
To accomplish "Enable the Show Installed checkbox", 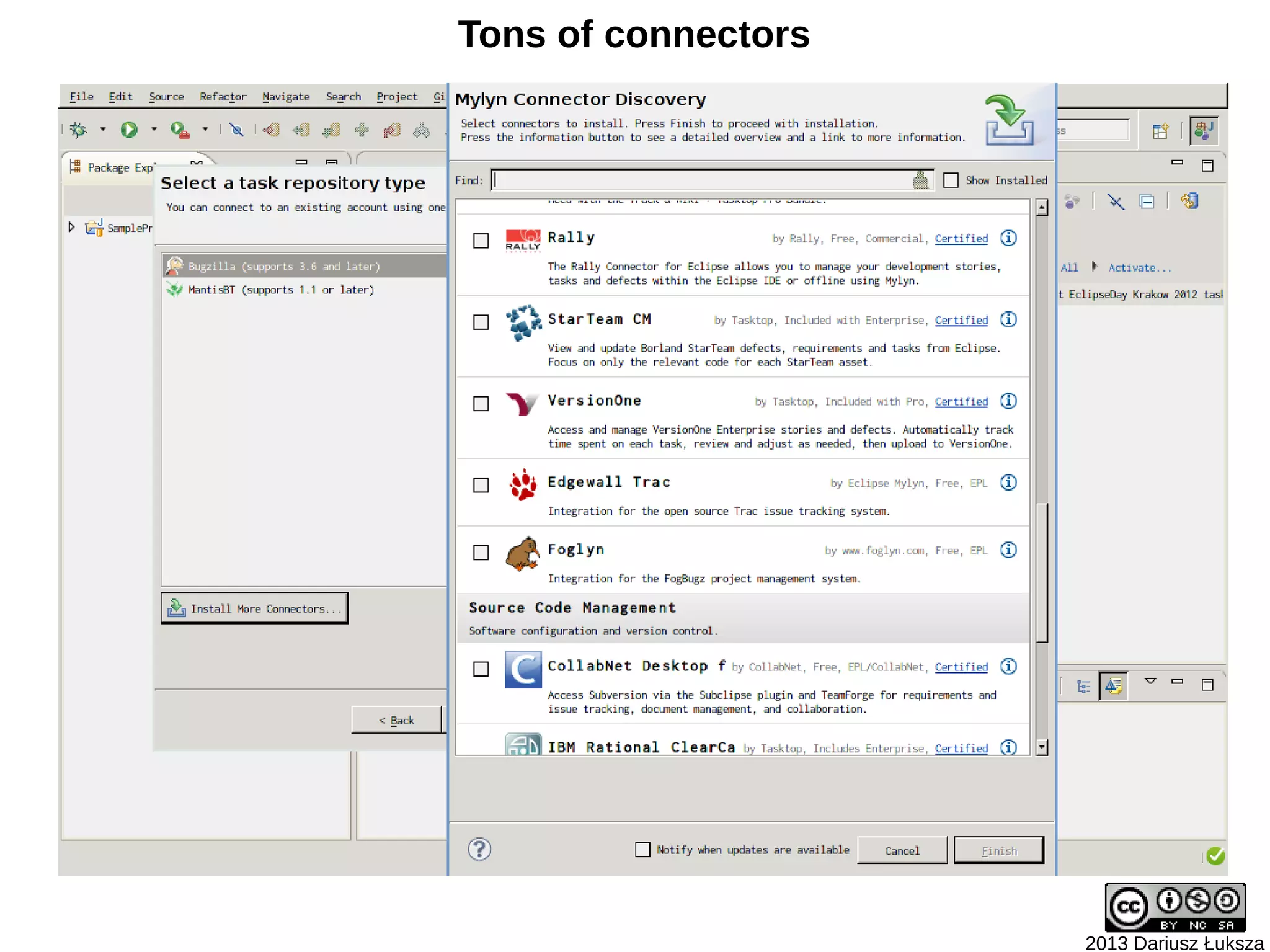I will (x=951, y=180).
